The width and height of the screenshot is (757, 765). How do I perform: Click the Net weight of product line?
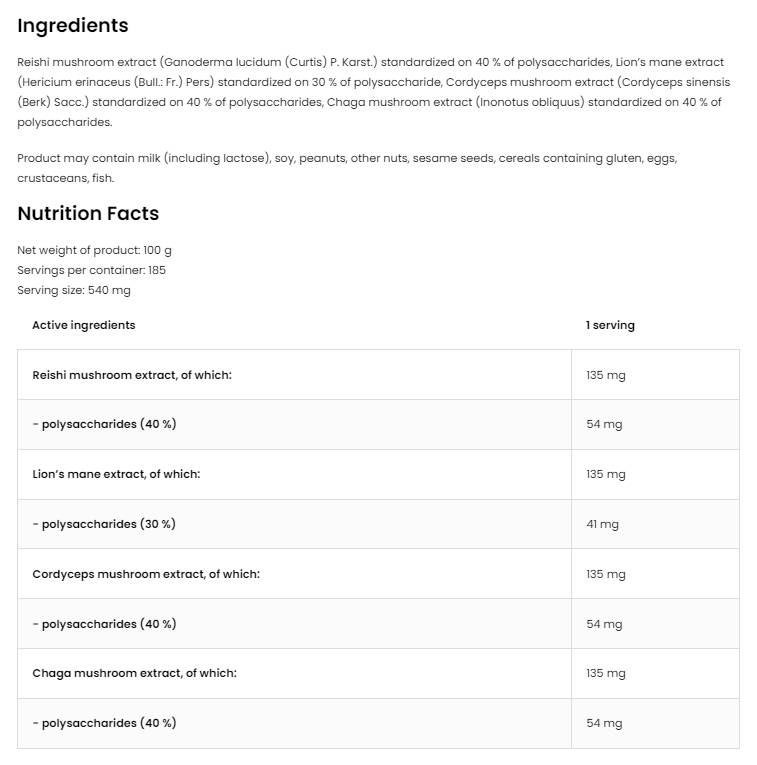click(x=94, y=250)
